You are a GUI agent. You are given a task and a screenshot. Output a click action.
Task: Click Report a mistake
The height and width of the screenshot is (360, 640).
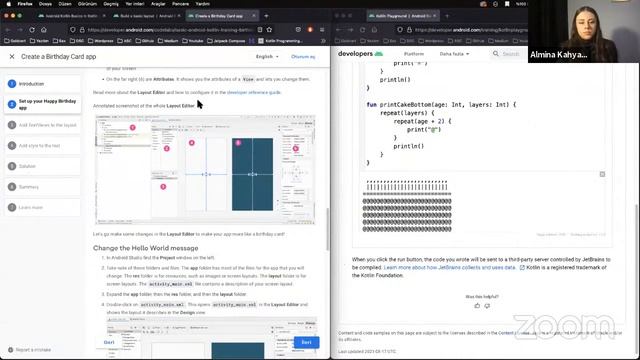(x=29, y=350)
